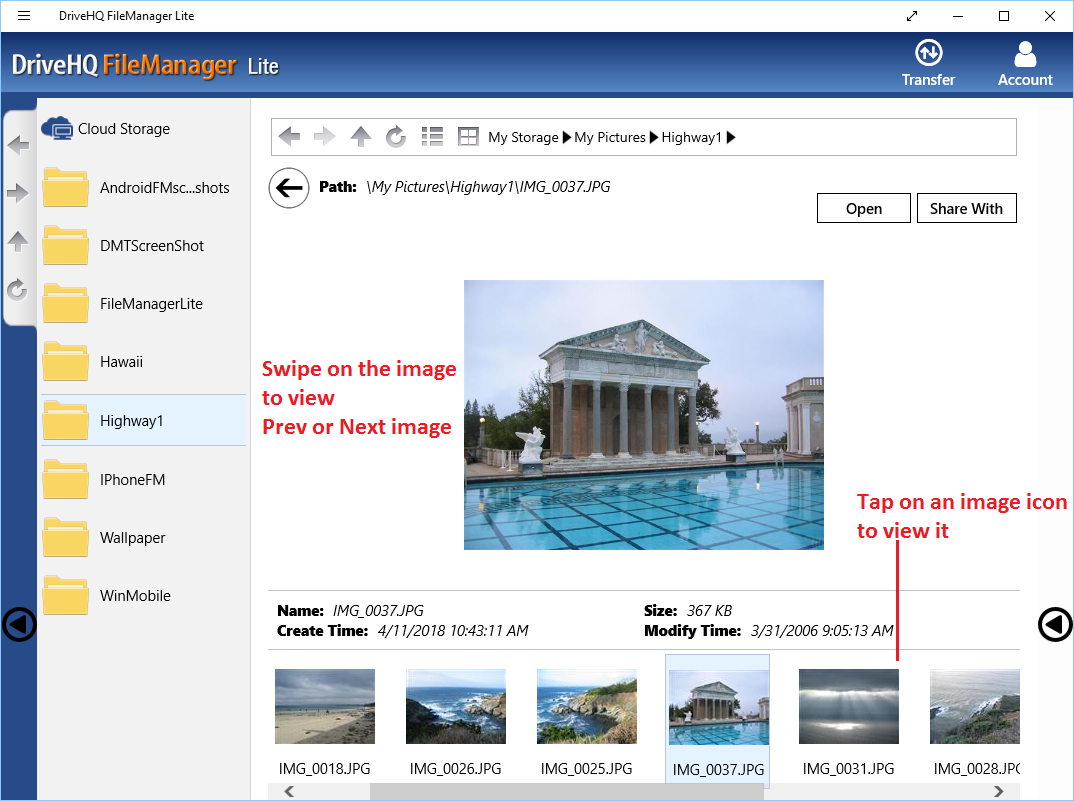
Task: Click the Cloud Storage icon
Action: [x=58, y=128]
